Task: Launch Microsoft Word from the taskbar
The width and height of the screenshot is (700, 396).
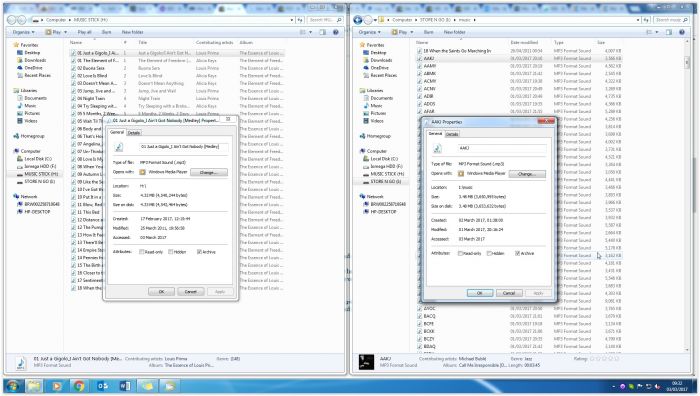Action: [125, 386]
